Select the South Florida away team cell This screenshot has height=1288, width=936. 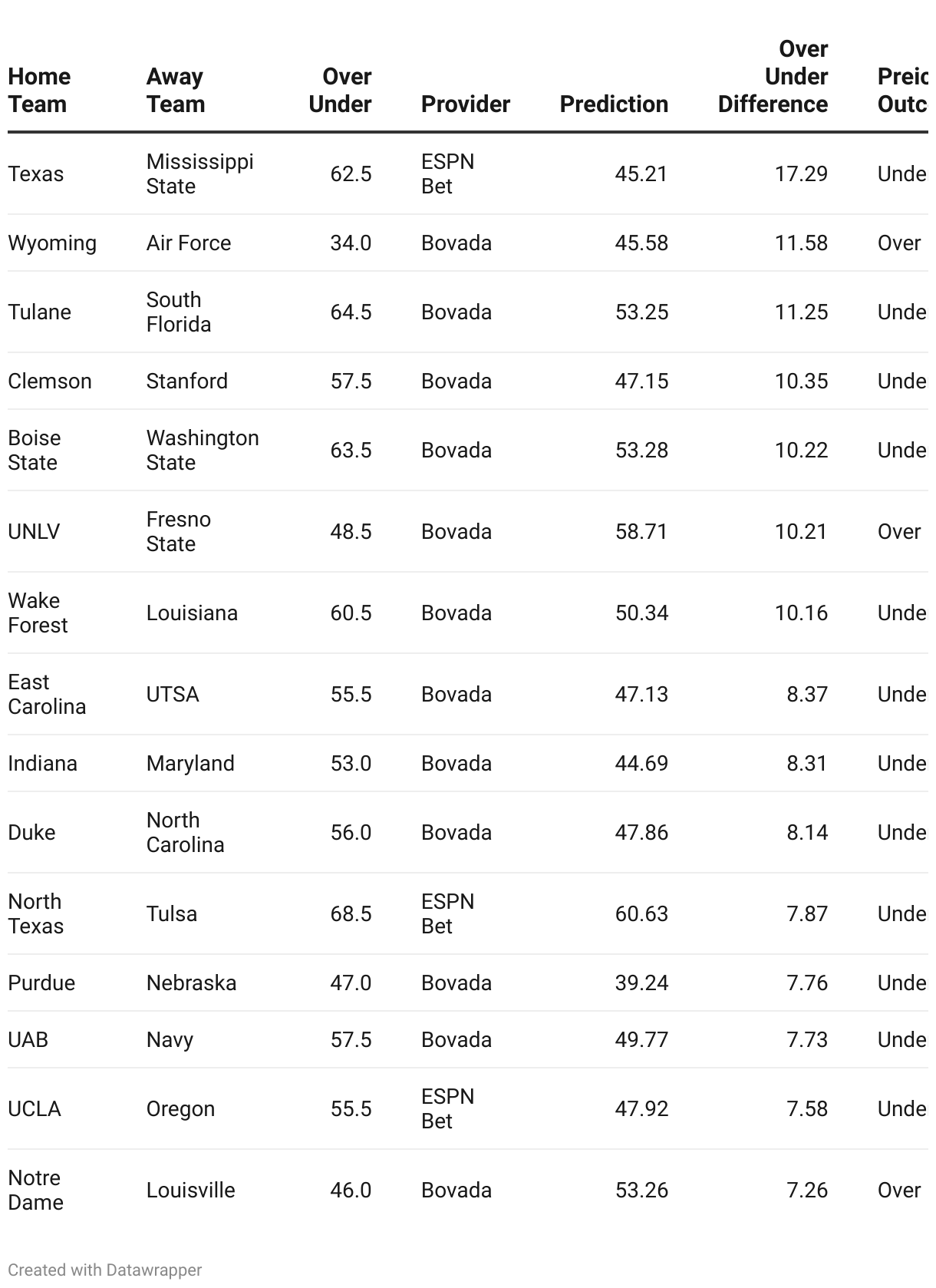tap(179, 312)
